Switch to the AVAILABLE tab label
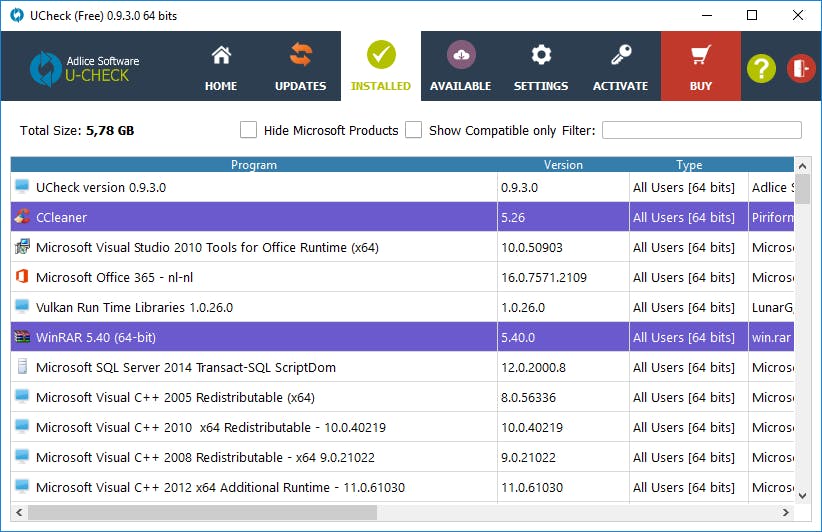This screenshot has height=532, width=822. coord(461,86)
